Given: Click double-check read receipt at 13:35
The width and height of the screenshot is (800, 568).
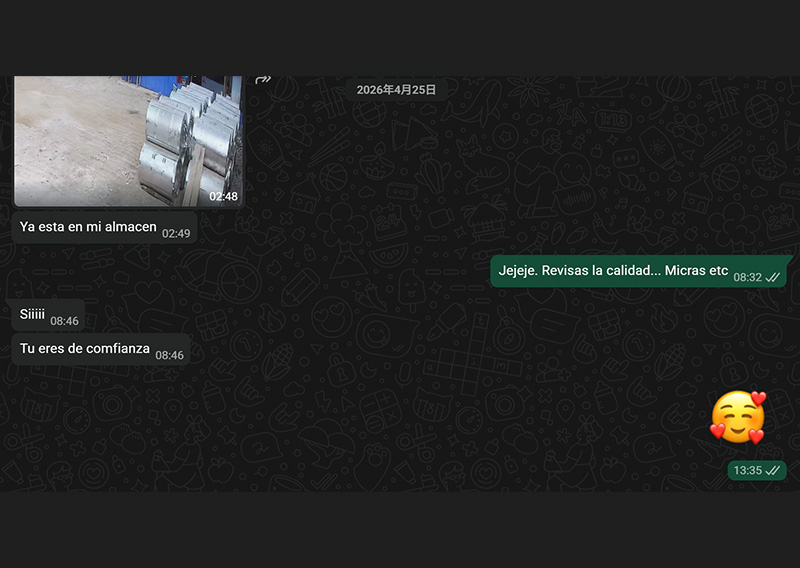Looking at the screenshot, I should (x=772, y=470).
